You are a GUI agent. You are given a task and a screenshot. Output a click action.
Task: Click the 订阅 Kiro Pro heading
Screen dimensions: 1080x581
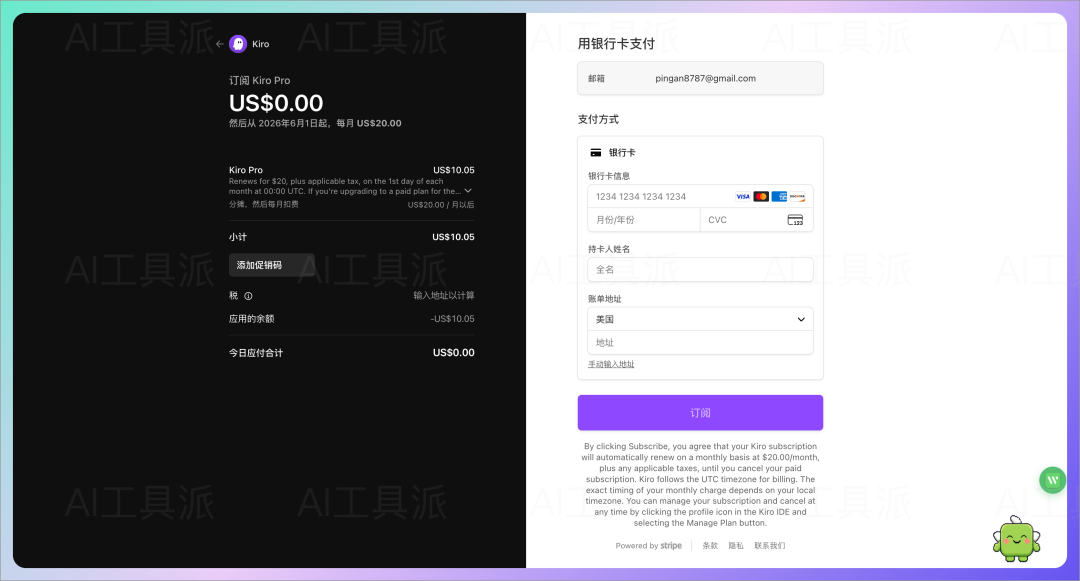260,81
